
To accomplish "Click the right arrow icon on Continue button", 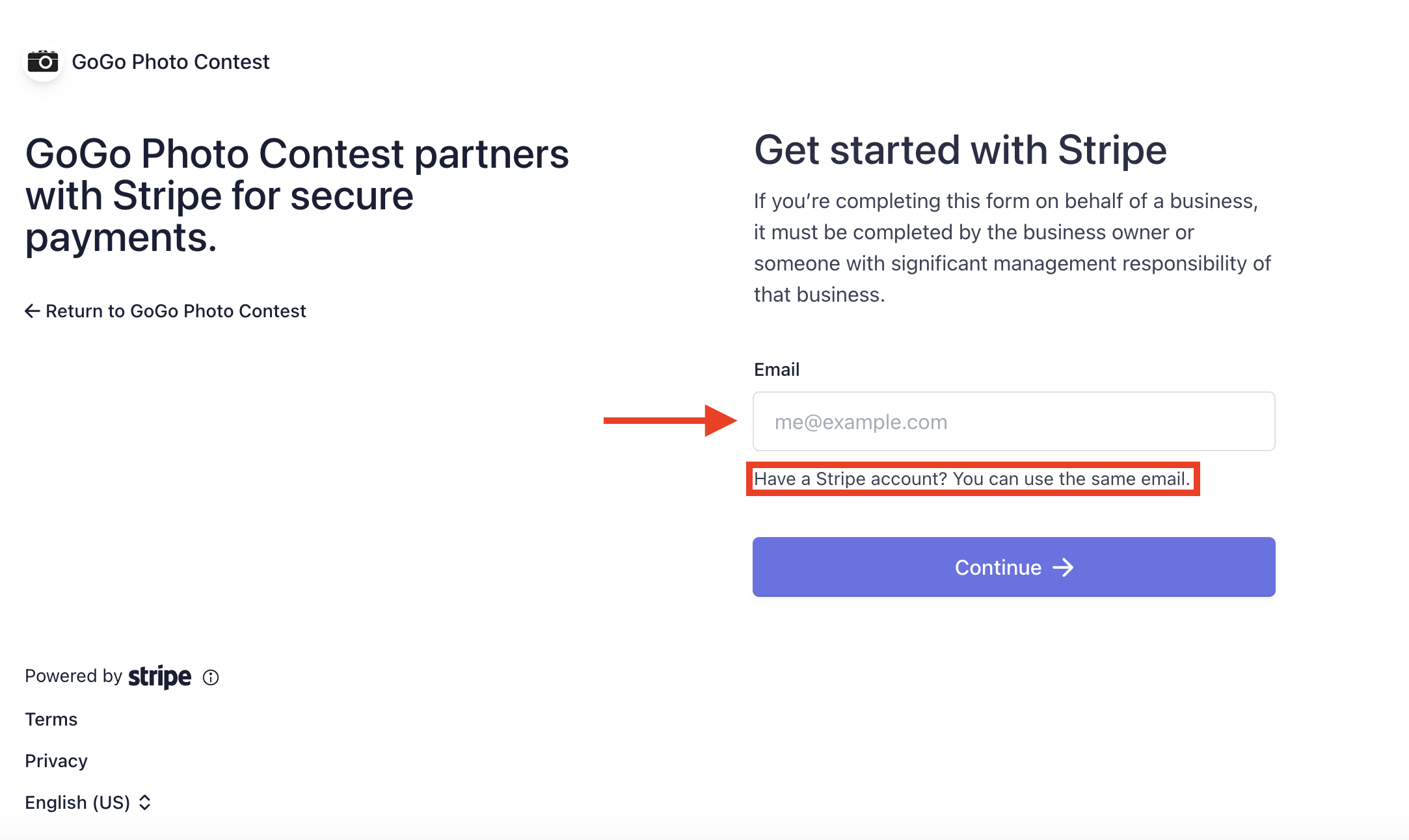I will 1063,568.
